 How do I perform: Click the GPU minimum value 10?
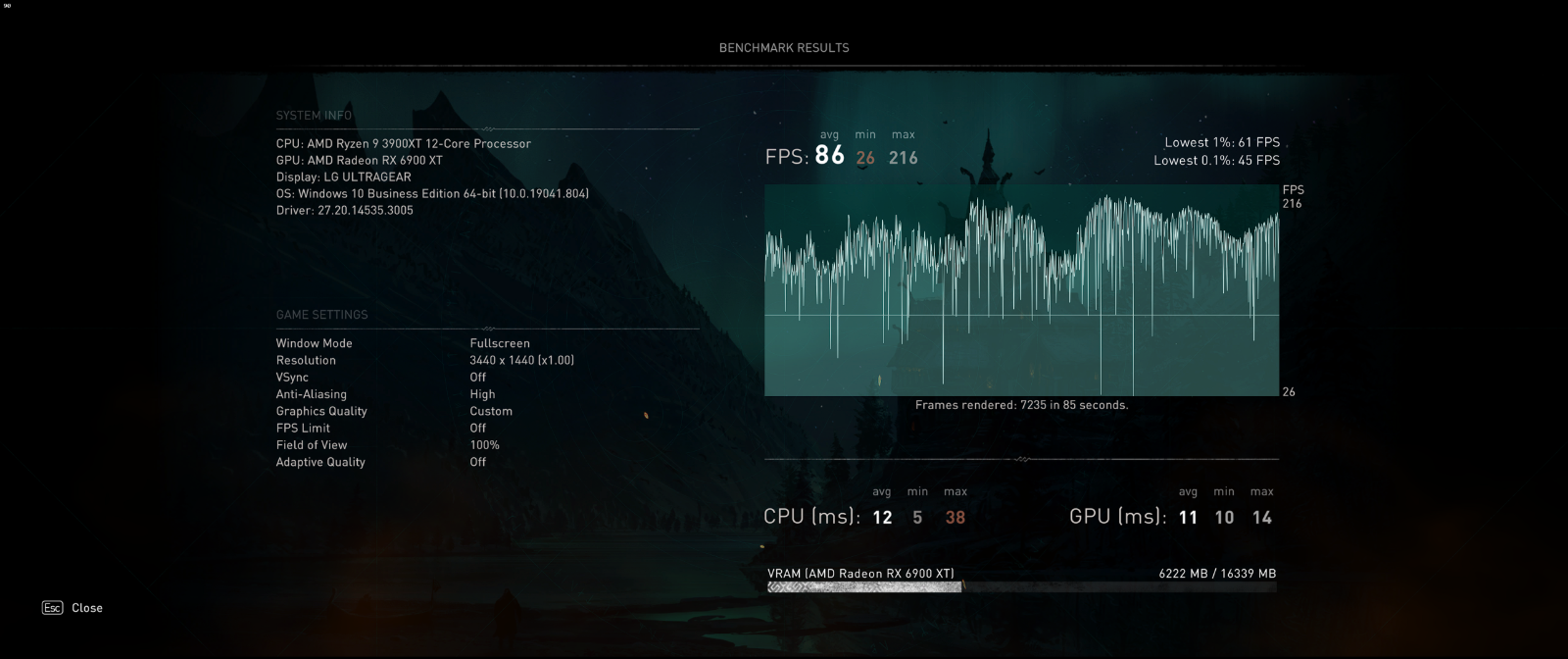click(1224, 518)
